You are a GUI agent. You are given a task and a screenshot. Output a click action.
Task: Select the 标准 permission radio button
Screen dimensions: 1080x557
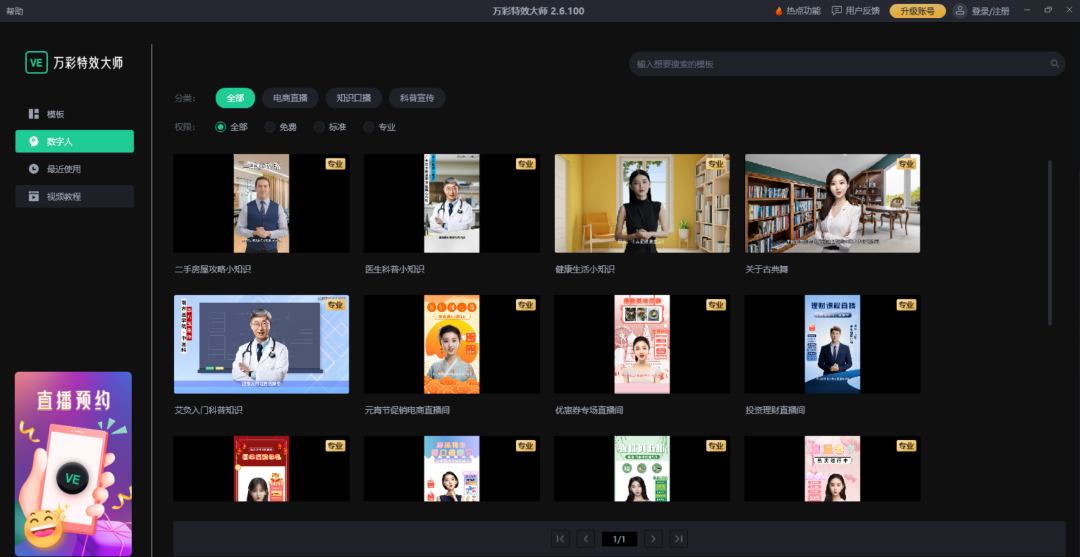coord(319,127)
